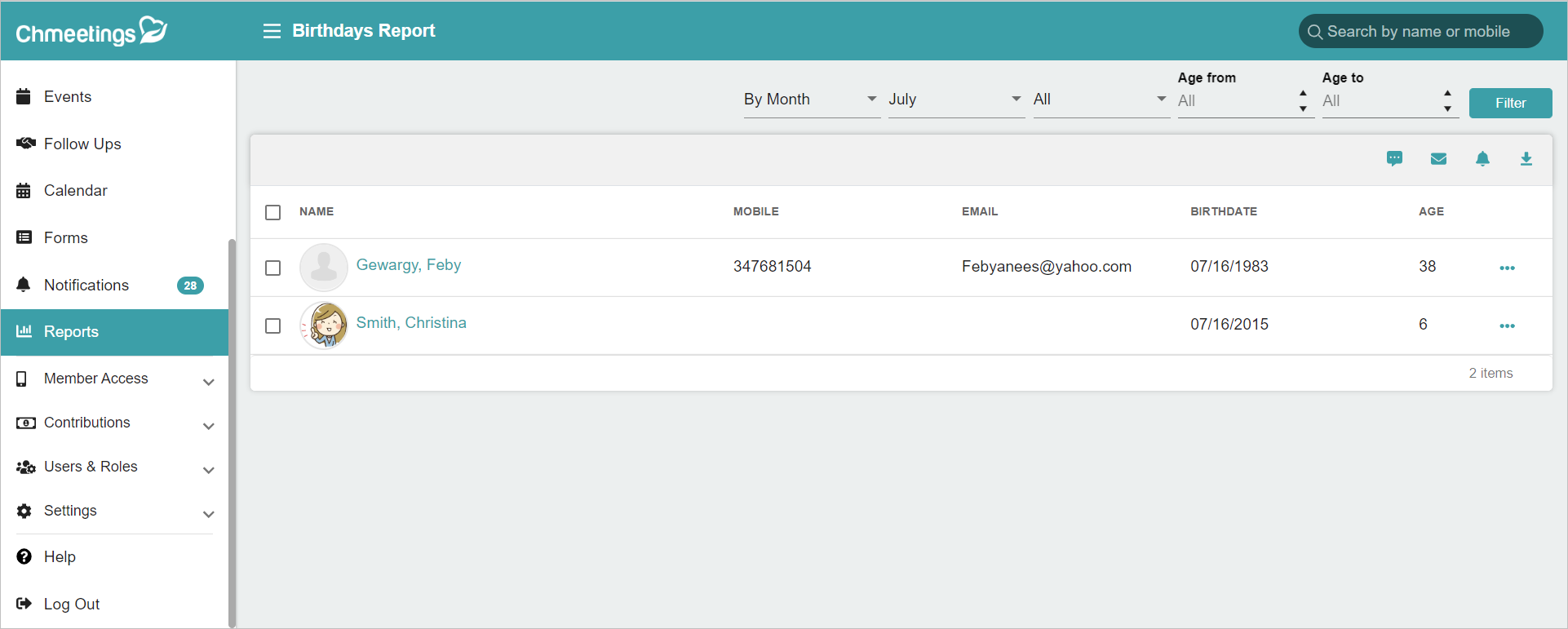Screen dimensions: 1568x629
Task: Click the search magnifier icon
Action: 1314,32
